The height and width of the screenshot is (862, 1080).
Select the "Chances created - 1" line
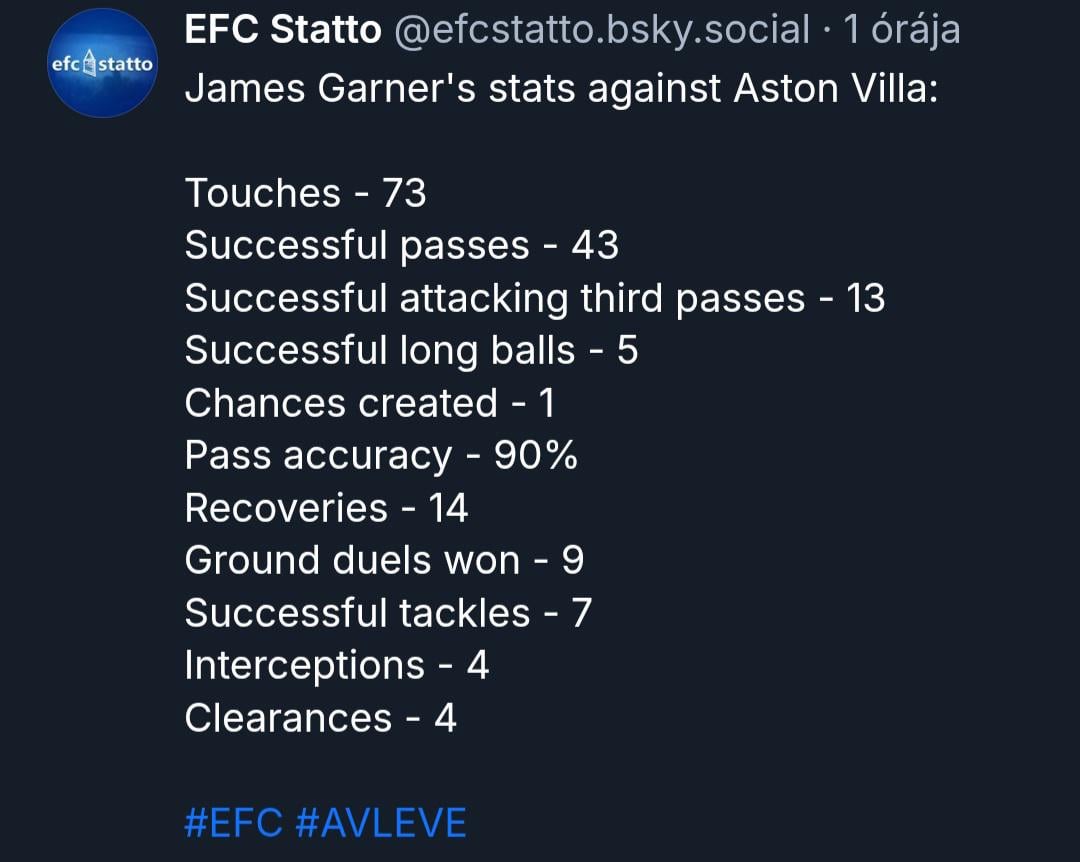coord(370,403)
